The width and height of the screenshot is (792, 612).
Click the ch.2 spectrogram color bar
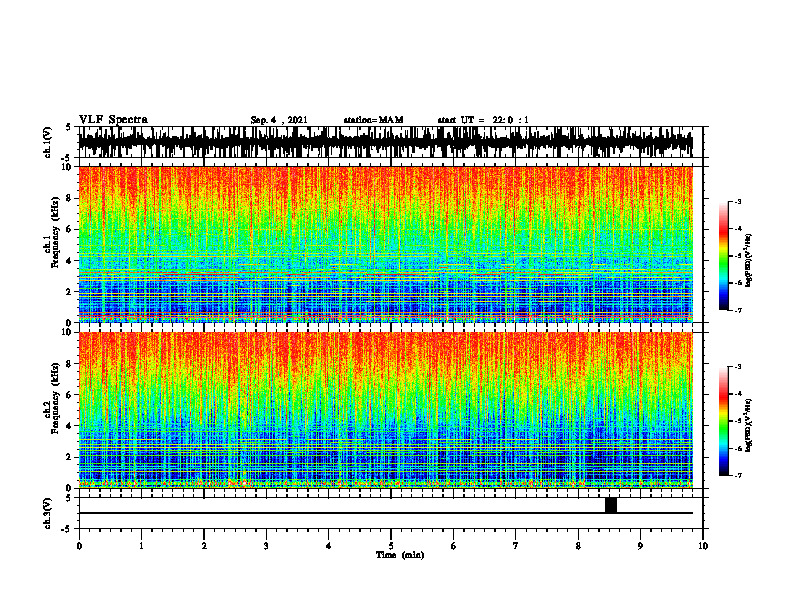pyautogui.click(x=724, y=421)
